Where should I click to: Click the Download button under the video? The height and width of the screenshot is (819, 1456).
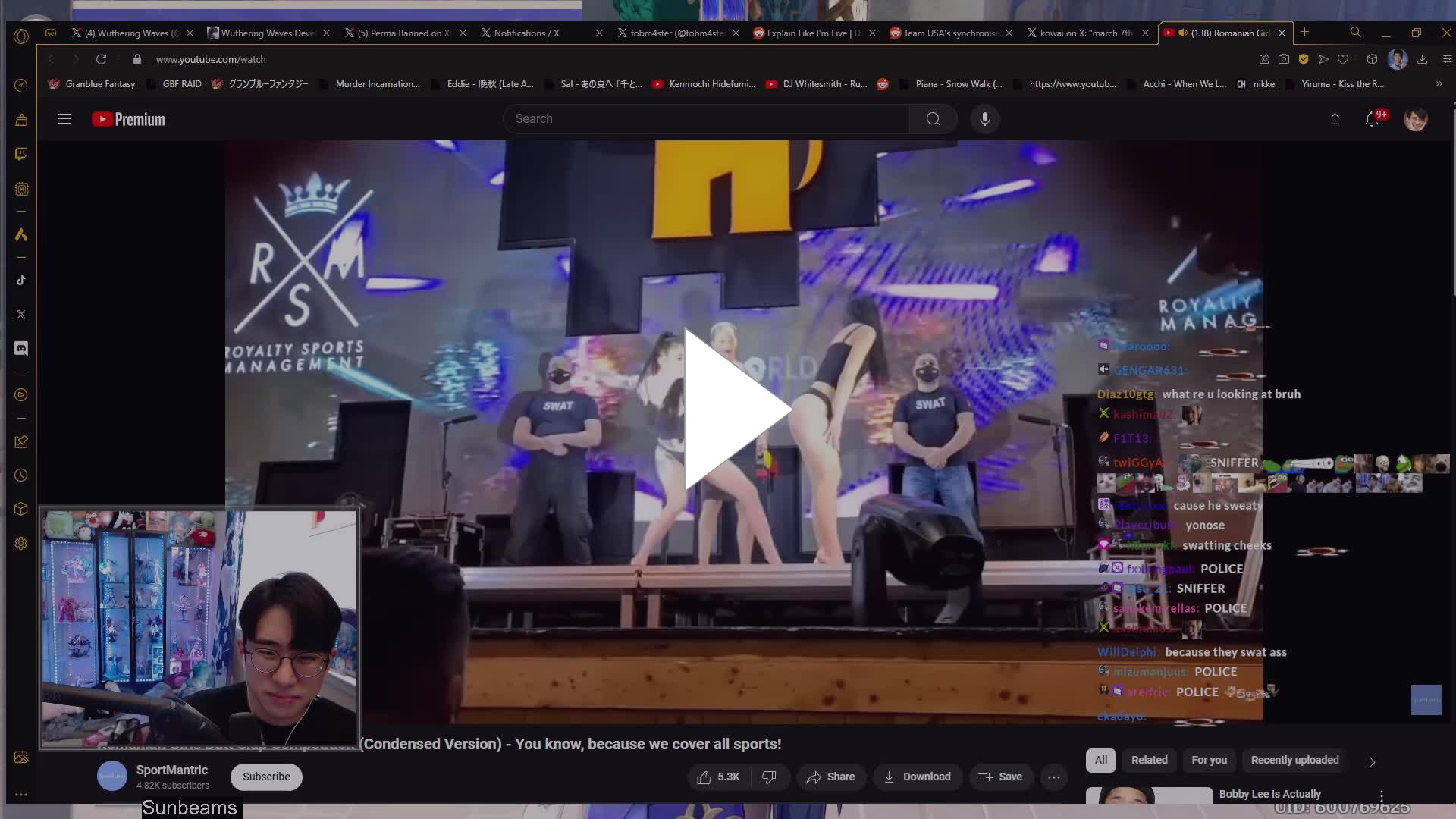point(918,777)
